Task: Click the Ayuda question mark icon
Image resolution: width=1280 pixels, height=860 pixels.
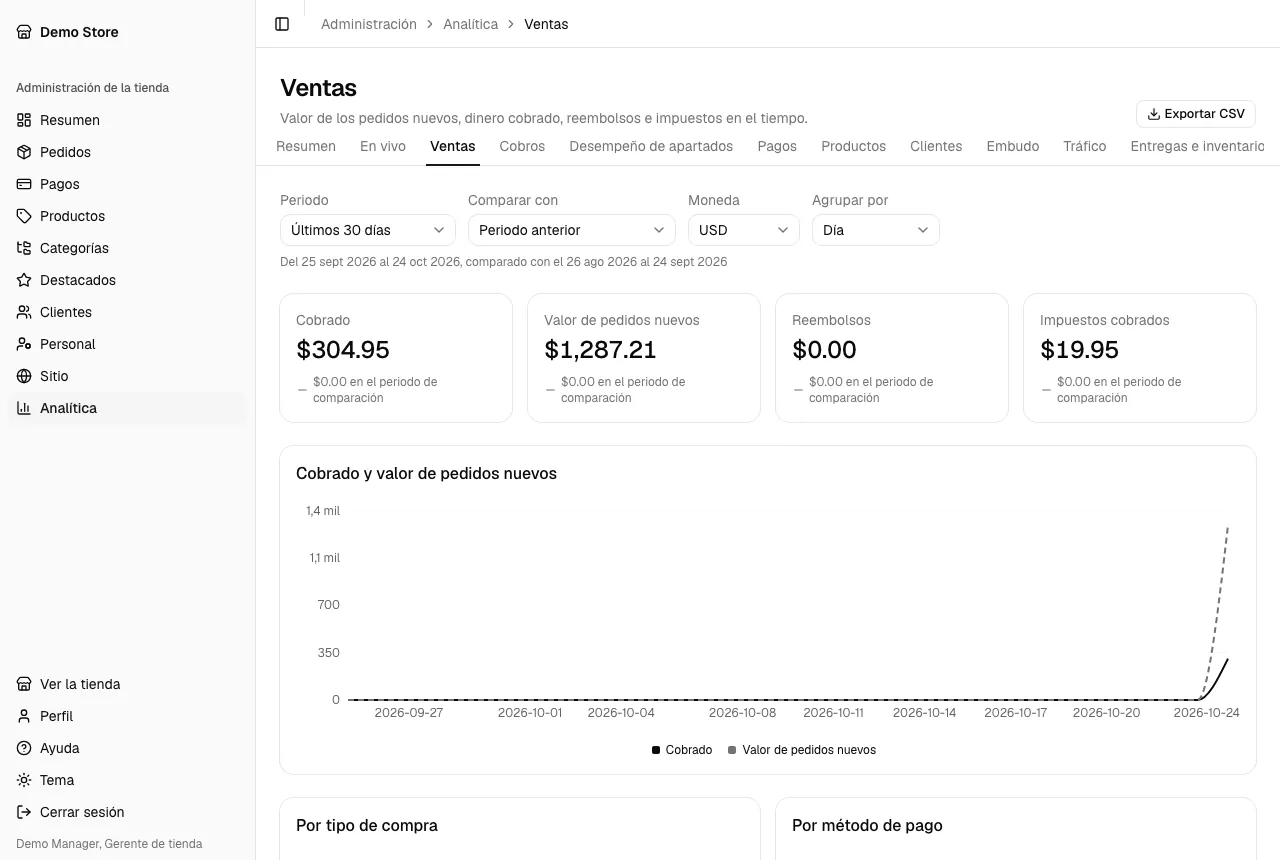Action: point(24,748)
